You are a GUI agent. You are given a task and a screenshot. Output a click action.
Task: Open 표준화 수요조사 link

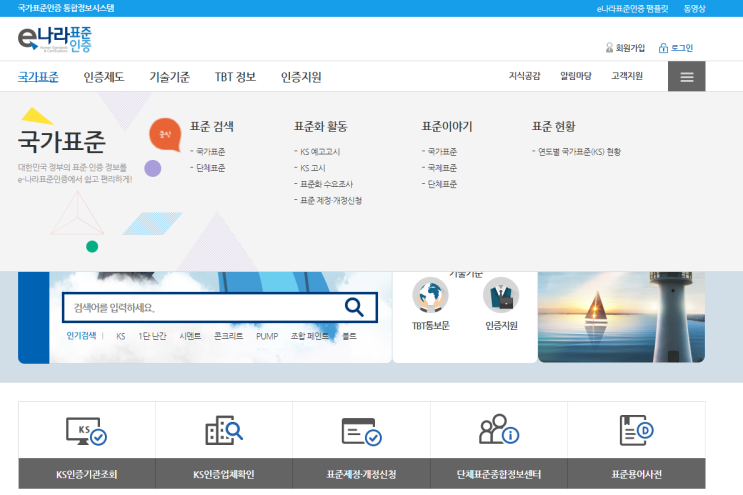tap(324, 184)
